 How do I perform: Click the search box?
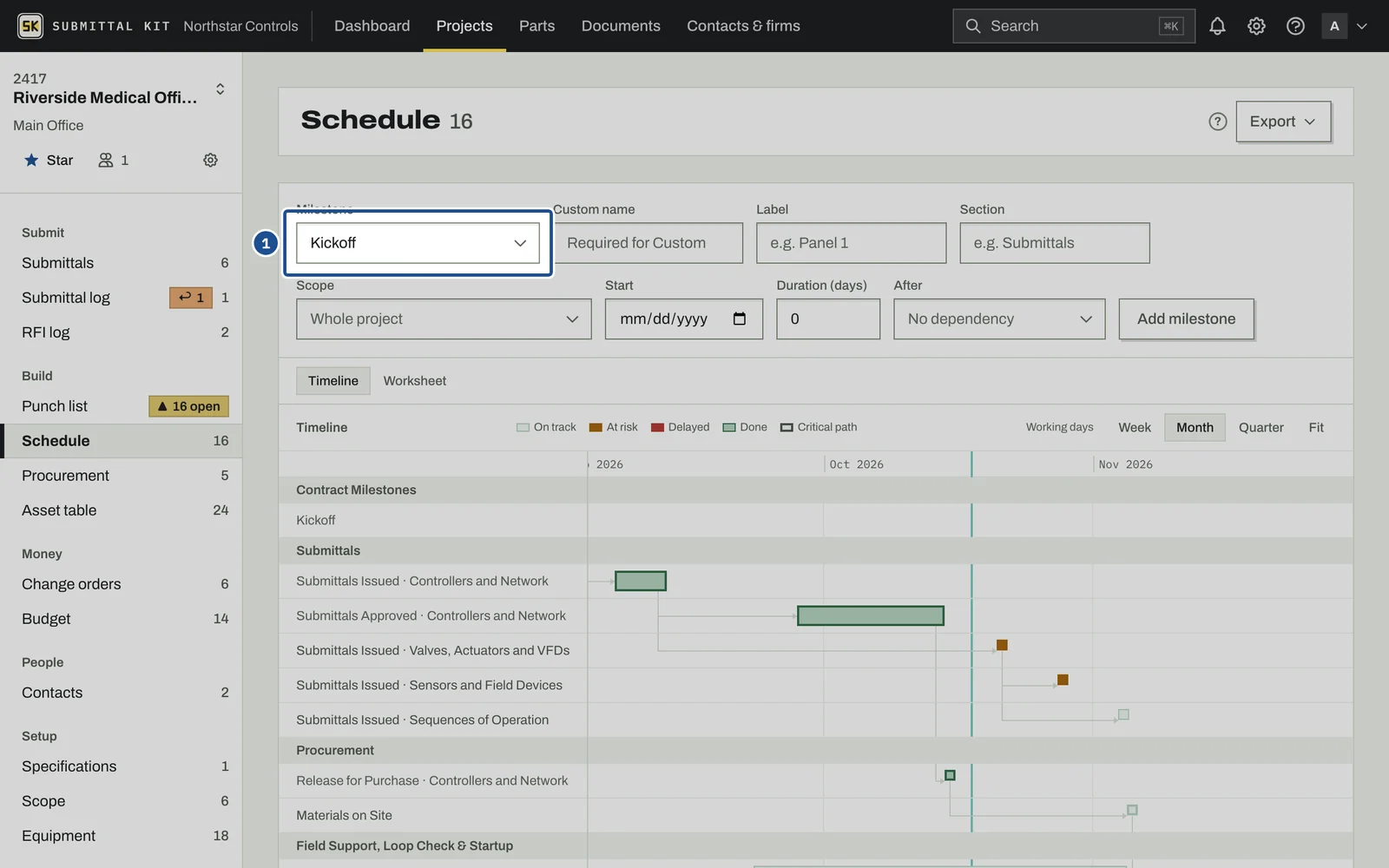click(x=1074, y=26)
